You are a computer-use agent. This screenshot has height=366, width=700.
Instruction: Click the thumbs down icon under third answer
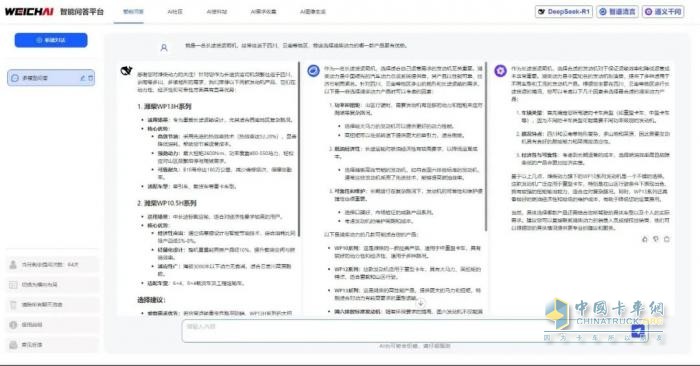pyautogui.click(x=656, y=239)
